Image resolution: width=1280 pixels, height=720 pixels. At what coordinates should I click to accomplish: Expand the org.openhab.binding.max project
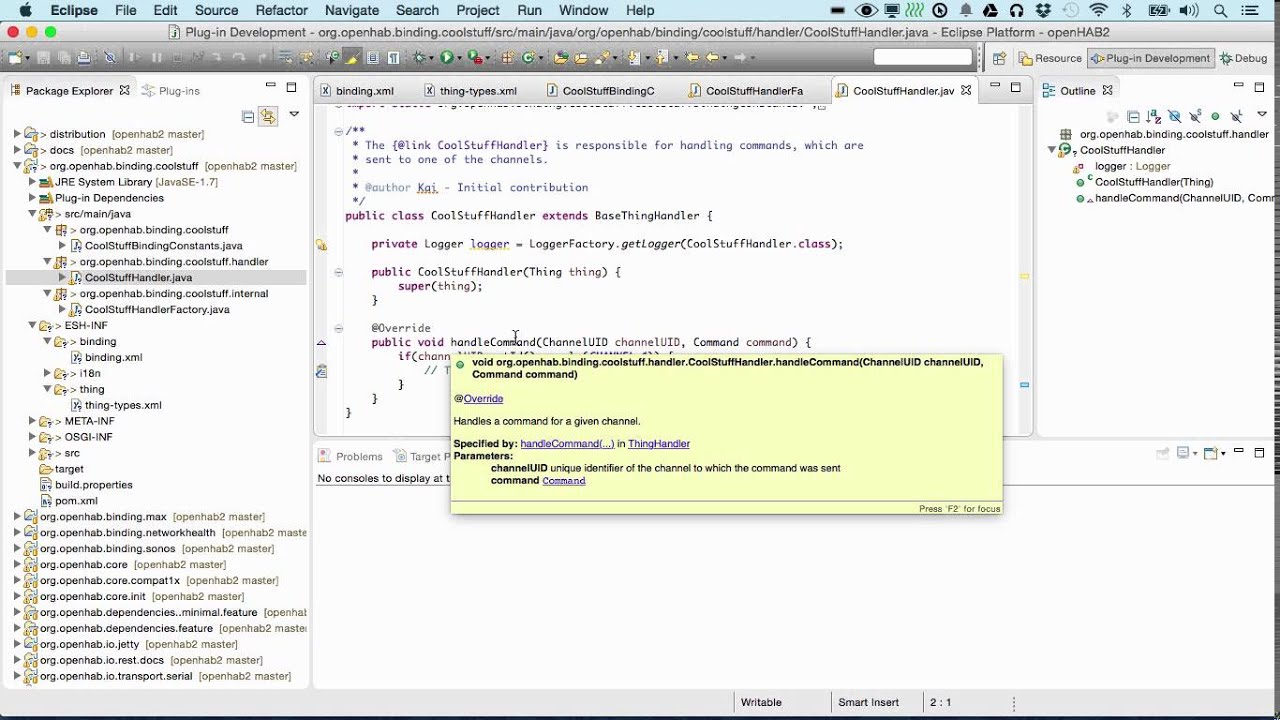(x=17, y=517)
